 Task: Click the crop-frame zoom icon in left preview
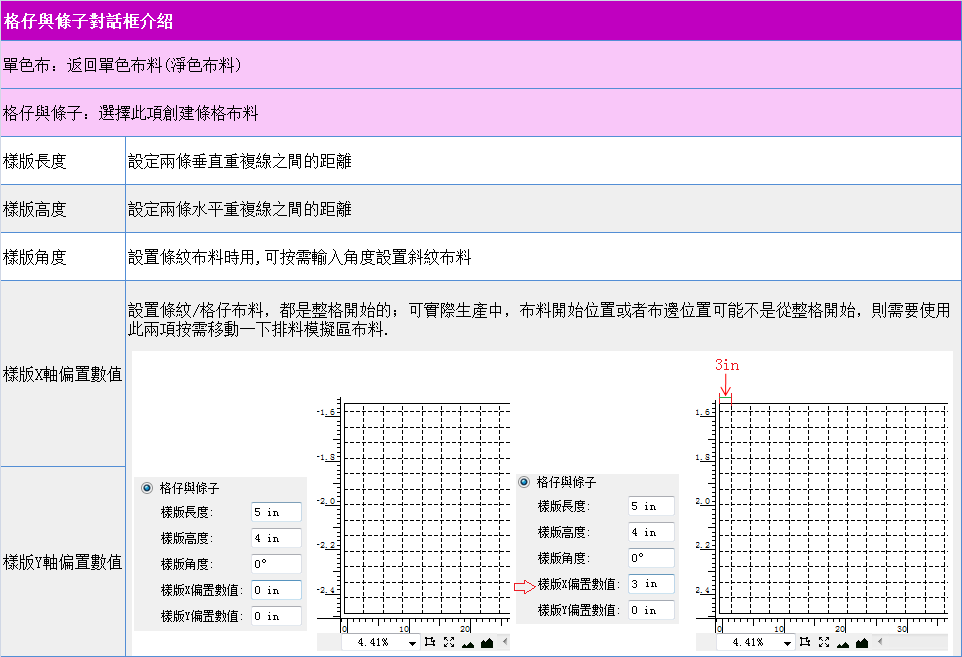pos(429,642)
